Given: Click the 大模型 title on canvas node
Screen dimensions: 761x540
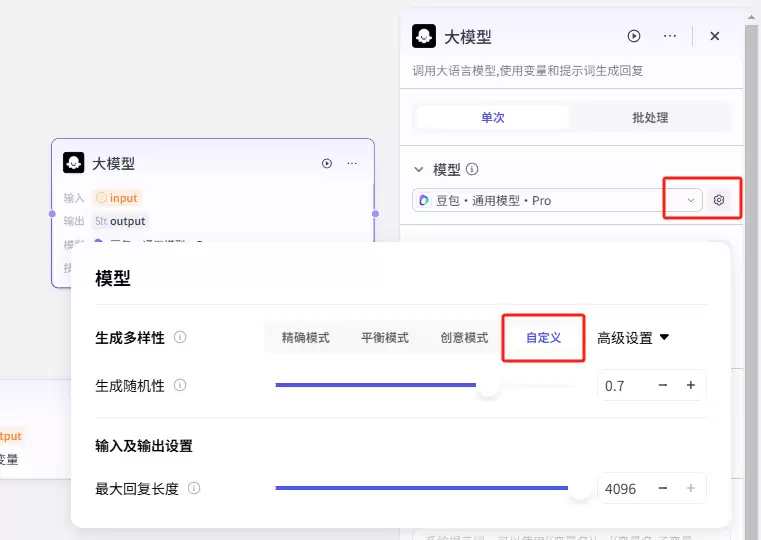Looking at the screenshot, I should coord(114,164).
